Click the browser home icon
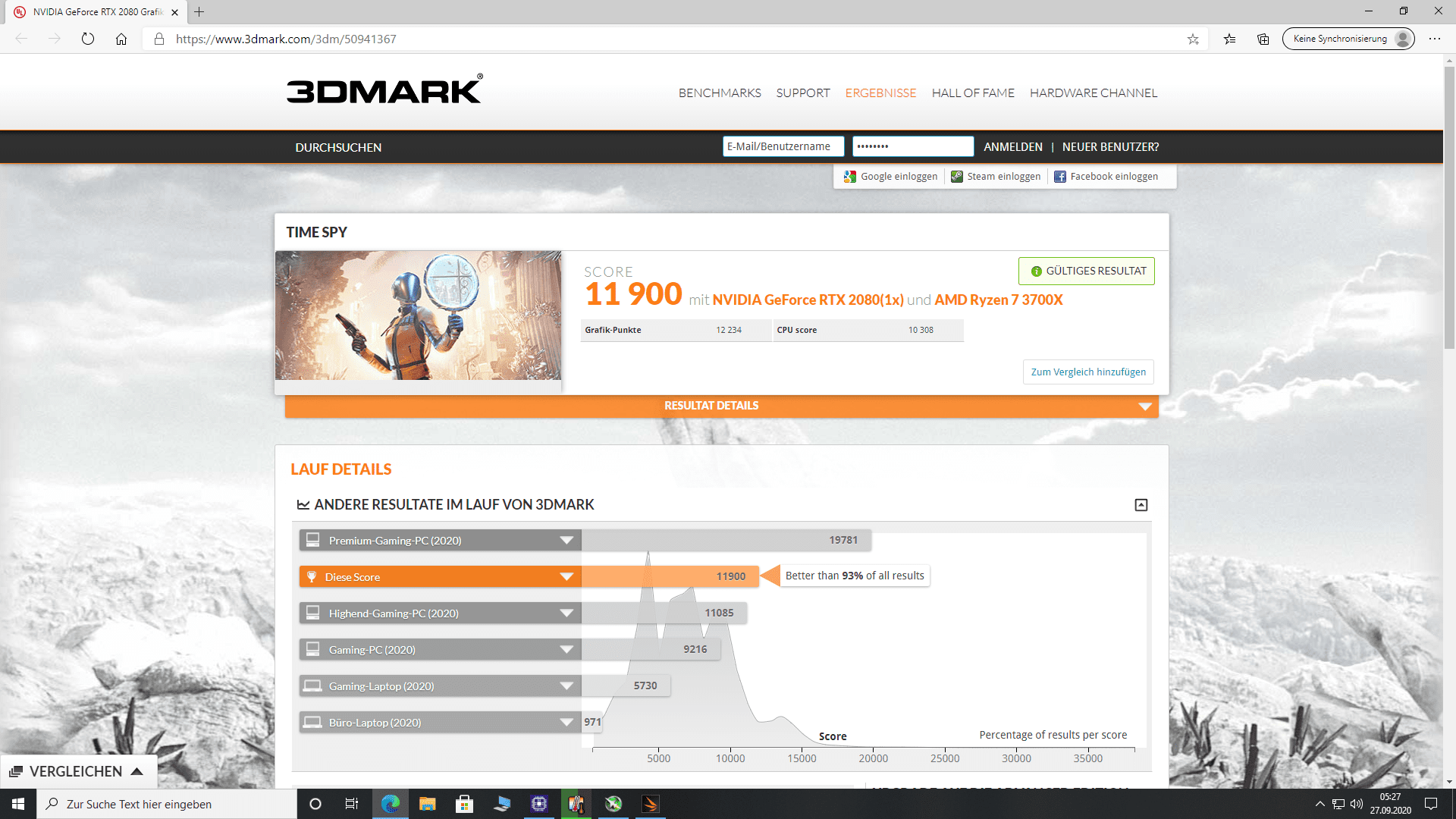This screenshot has width=1456, height=819. (121, 39)
